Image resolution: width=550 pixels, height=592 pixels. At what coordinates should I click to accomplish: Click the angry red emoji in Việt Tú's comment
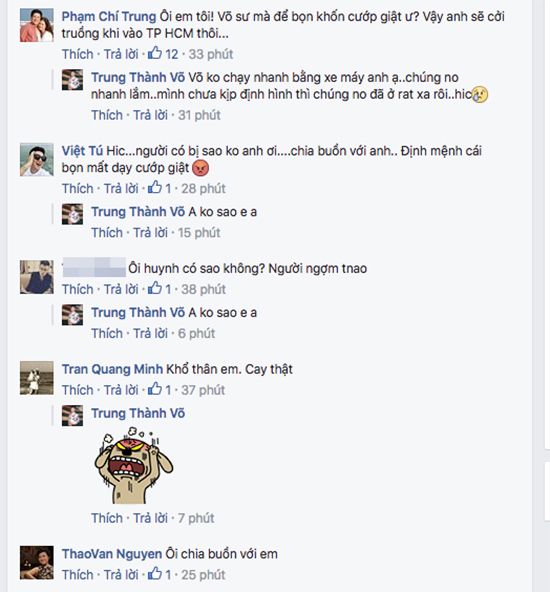pos(200,168)
